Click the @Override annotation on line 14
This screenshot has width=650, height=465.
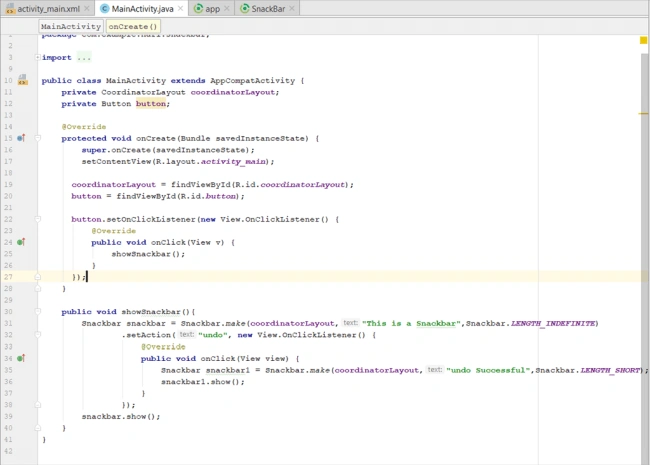coord(84,127)
